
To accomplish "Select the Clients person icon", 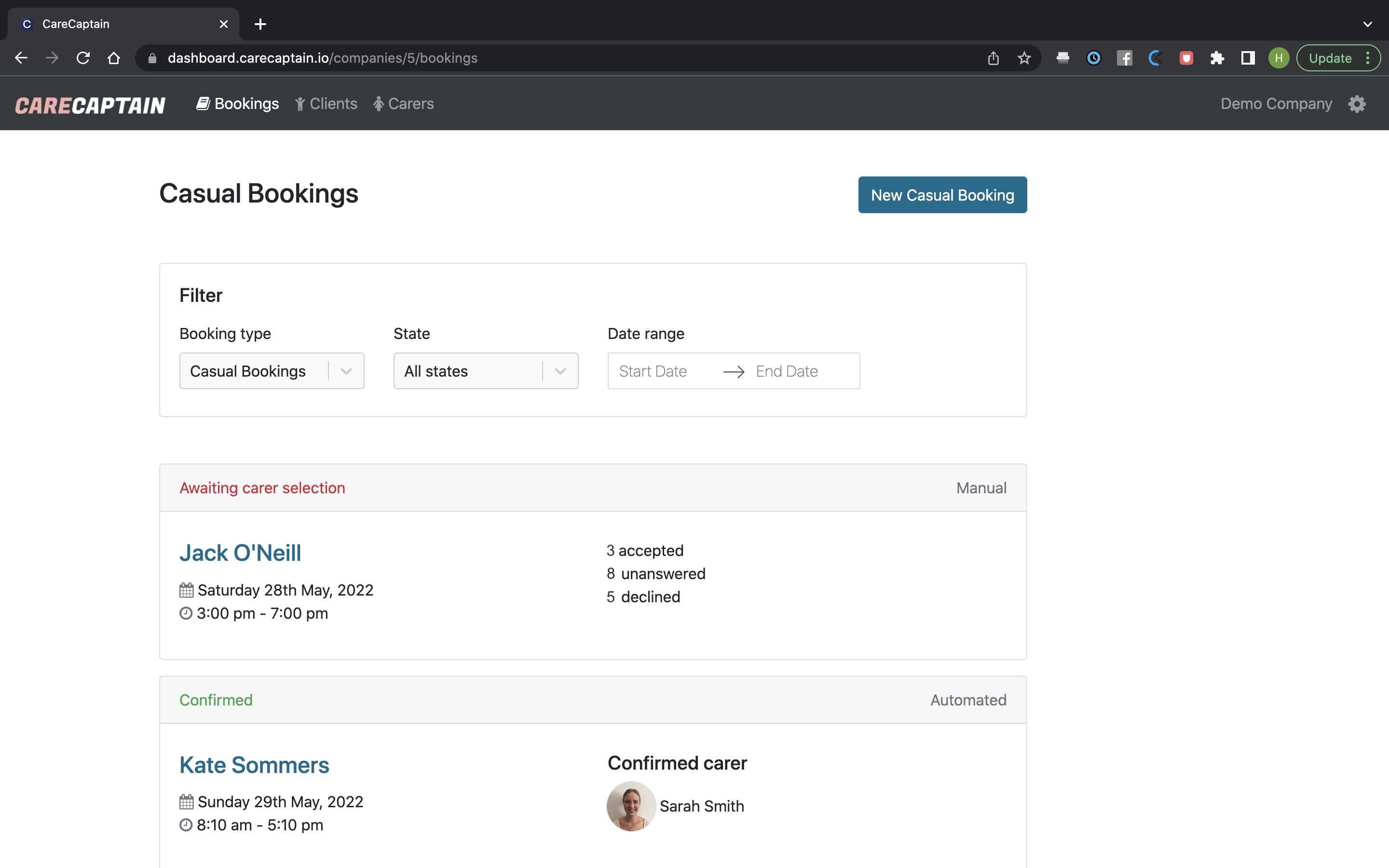I will click(x=301, y=103).
